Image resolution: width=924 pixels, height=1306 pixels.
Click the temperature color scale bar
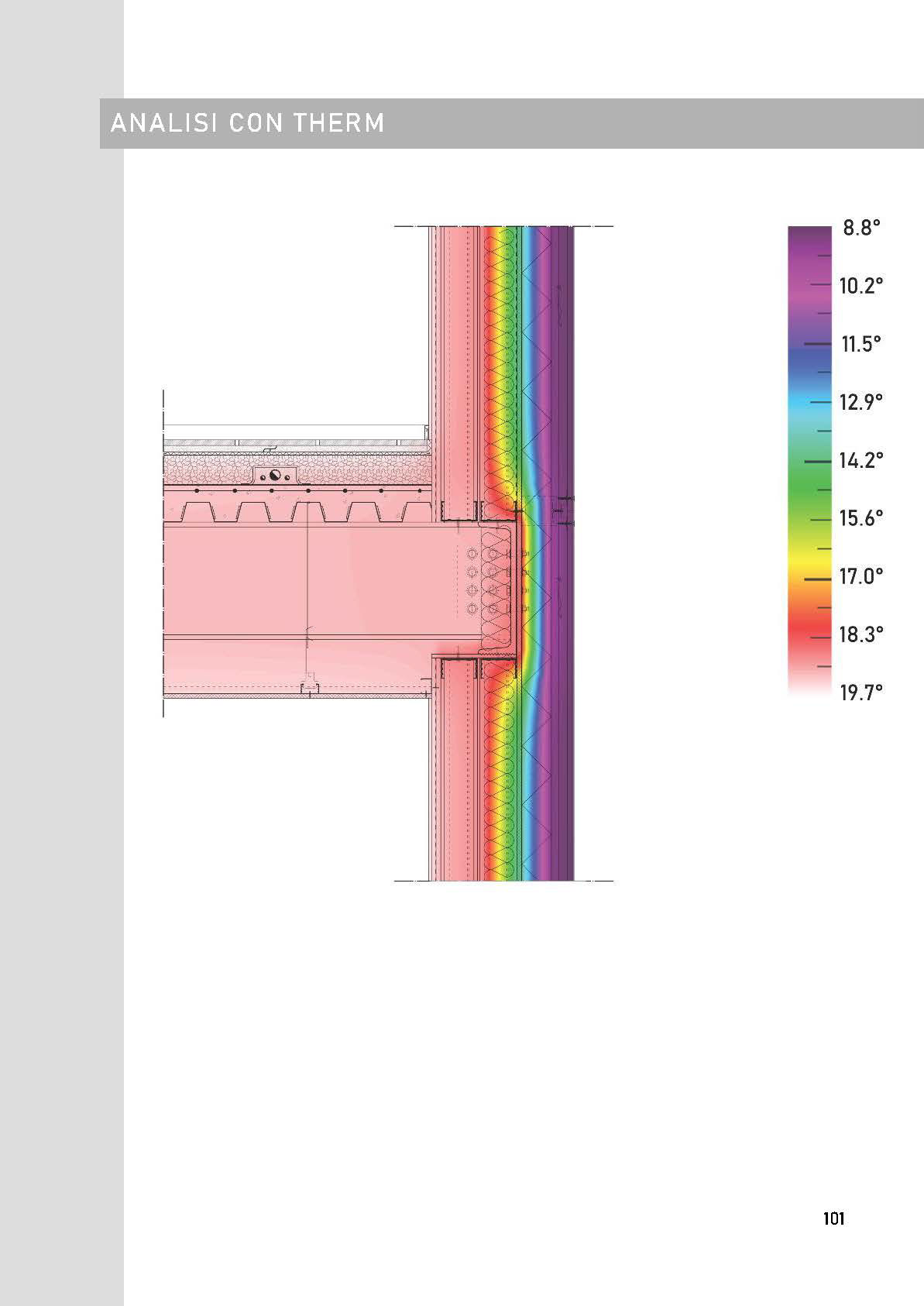(x=810, y=462)
